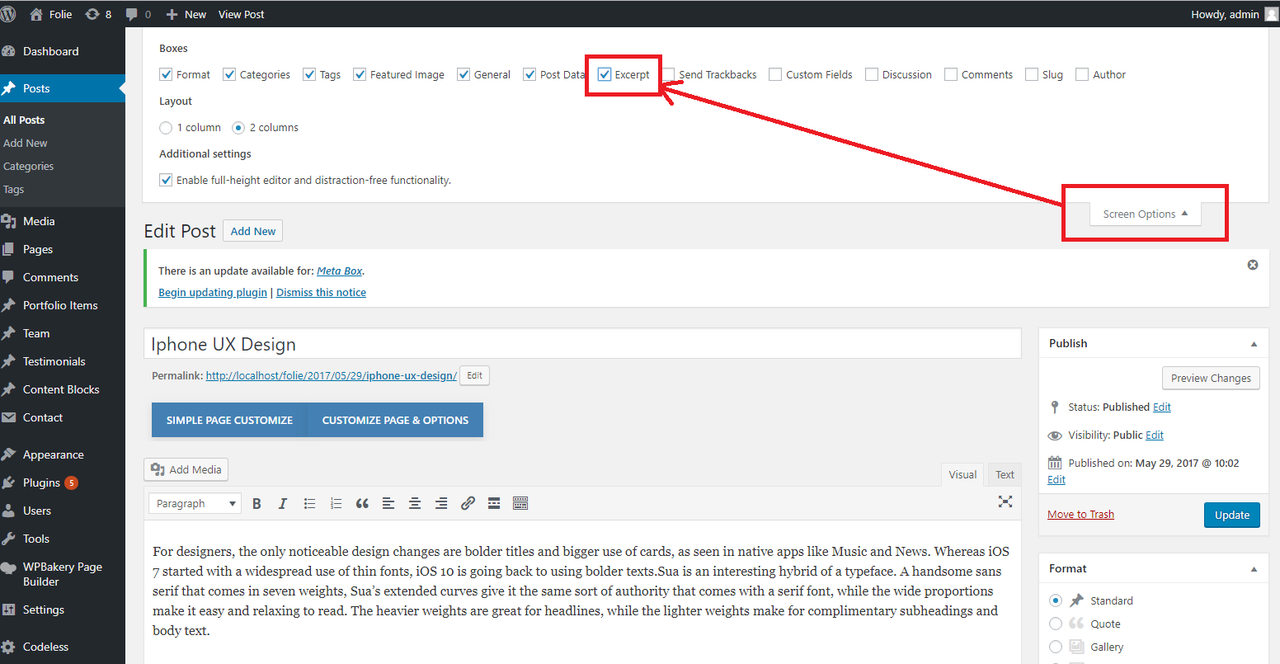Image resolution: width=1280 pixels, height=664 pixels.
Task: Click the Add Media button
Action: point(187,469)
